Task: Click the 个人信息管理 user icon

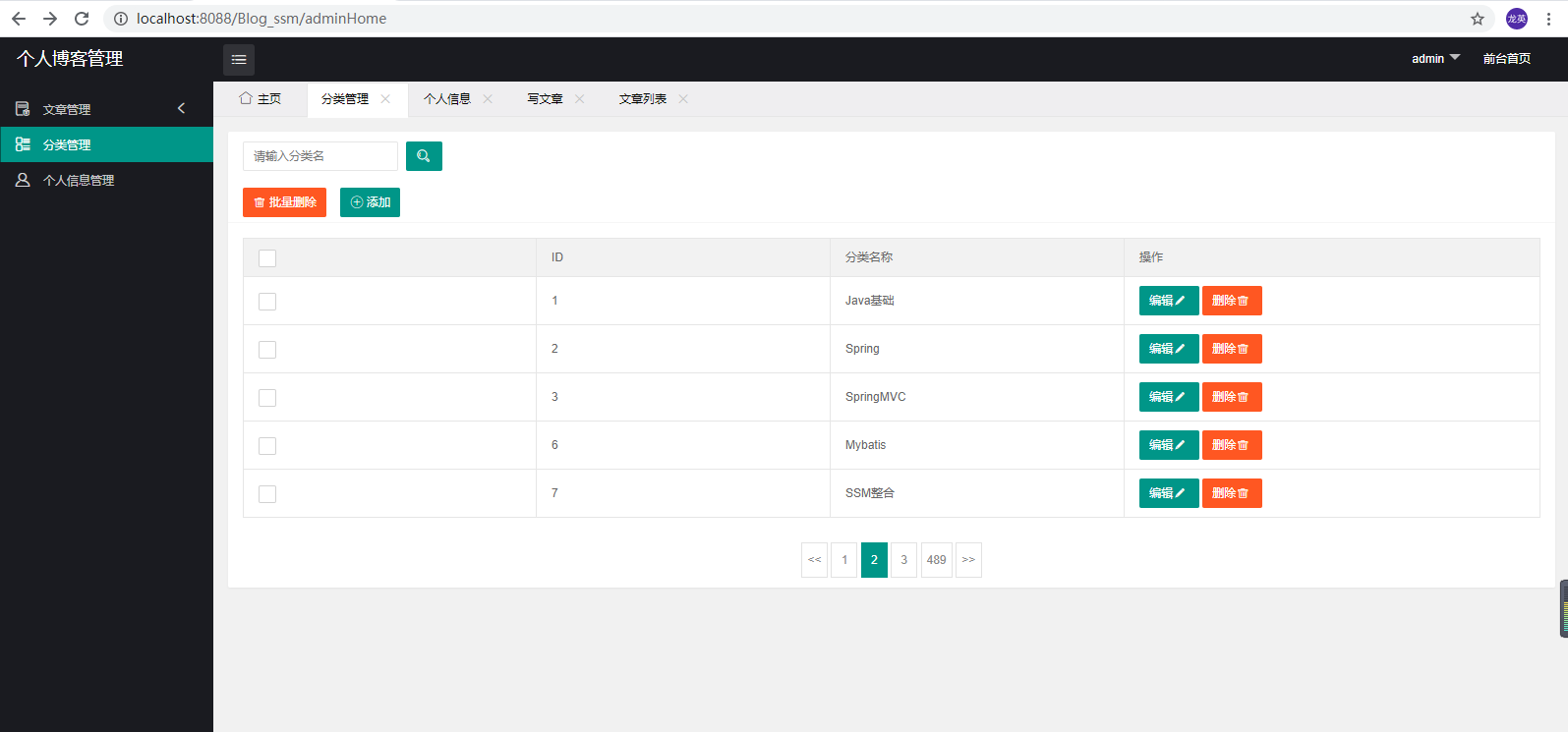Action: pos(23,180)
